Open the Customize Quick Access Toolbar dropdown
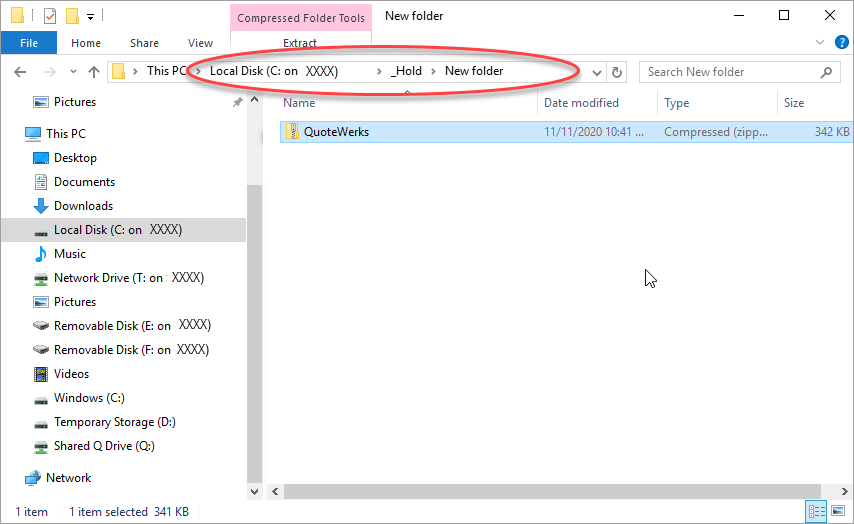Viewport: 854px width, 524px height. pyautogui.click(x=90, y=17)
